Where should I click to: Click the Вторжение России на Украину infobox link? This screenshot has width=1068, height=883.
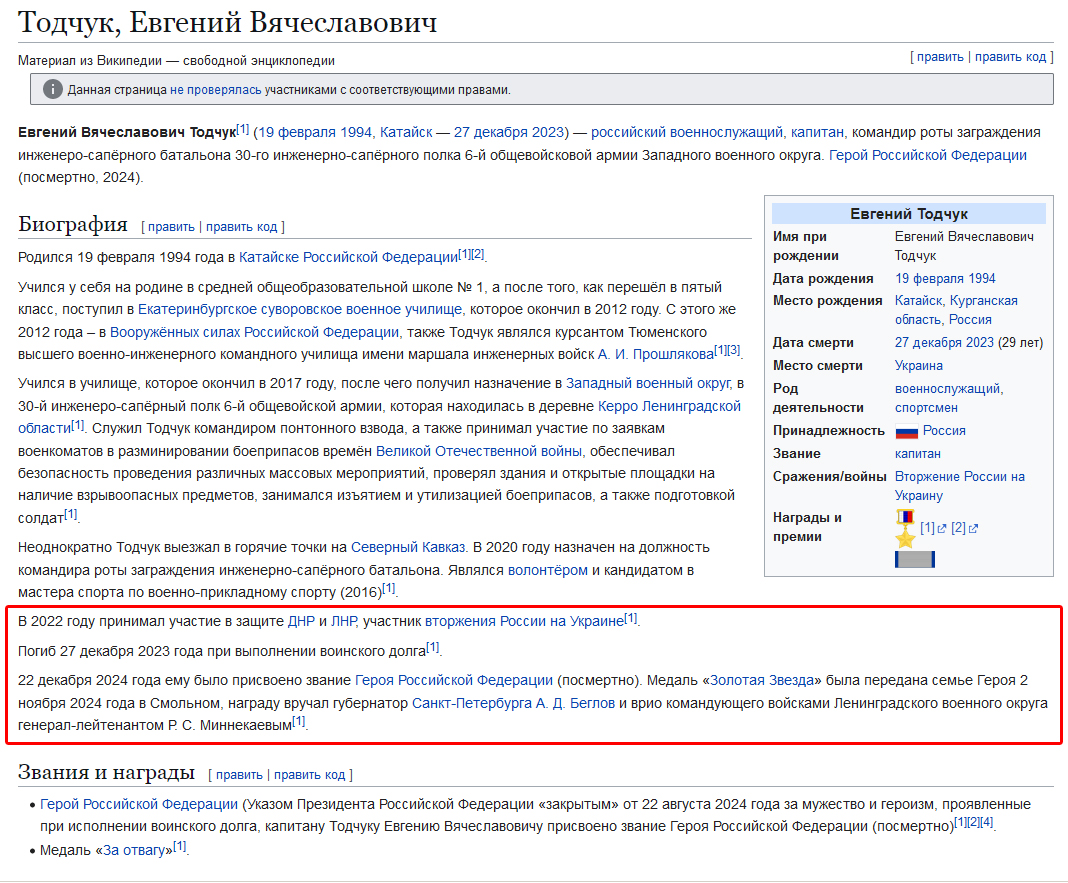959,477
